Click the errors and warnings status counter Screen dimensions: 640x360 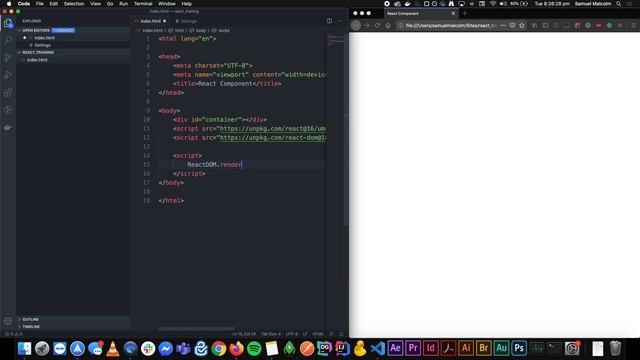pos(14,334)
